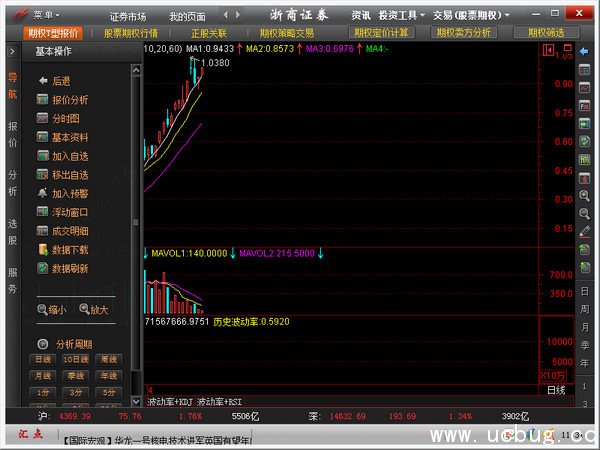Open the 浮动窗口 floating window
Image resolution: width=600 pixels, height=450 pixels.
click(x=62, y=212)
